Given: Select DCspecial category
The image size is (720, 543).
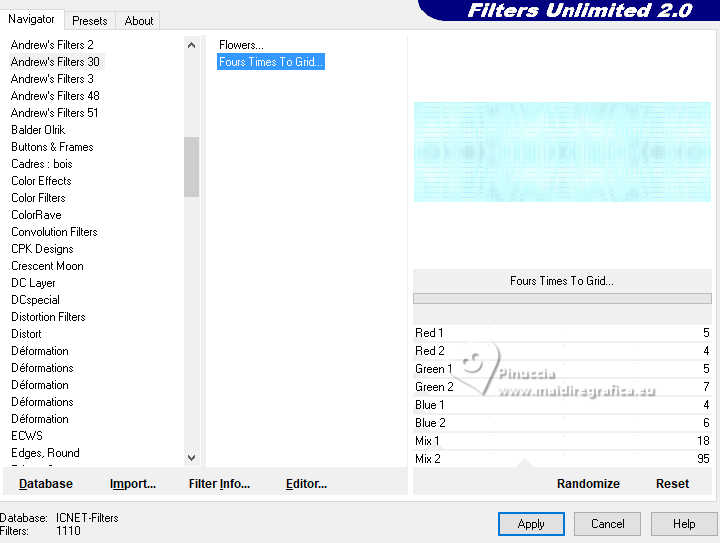Looking at the screenshot, I should pyautogui.click(x=35, y=300).
